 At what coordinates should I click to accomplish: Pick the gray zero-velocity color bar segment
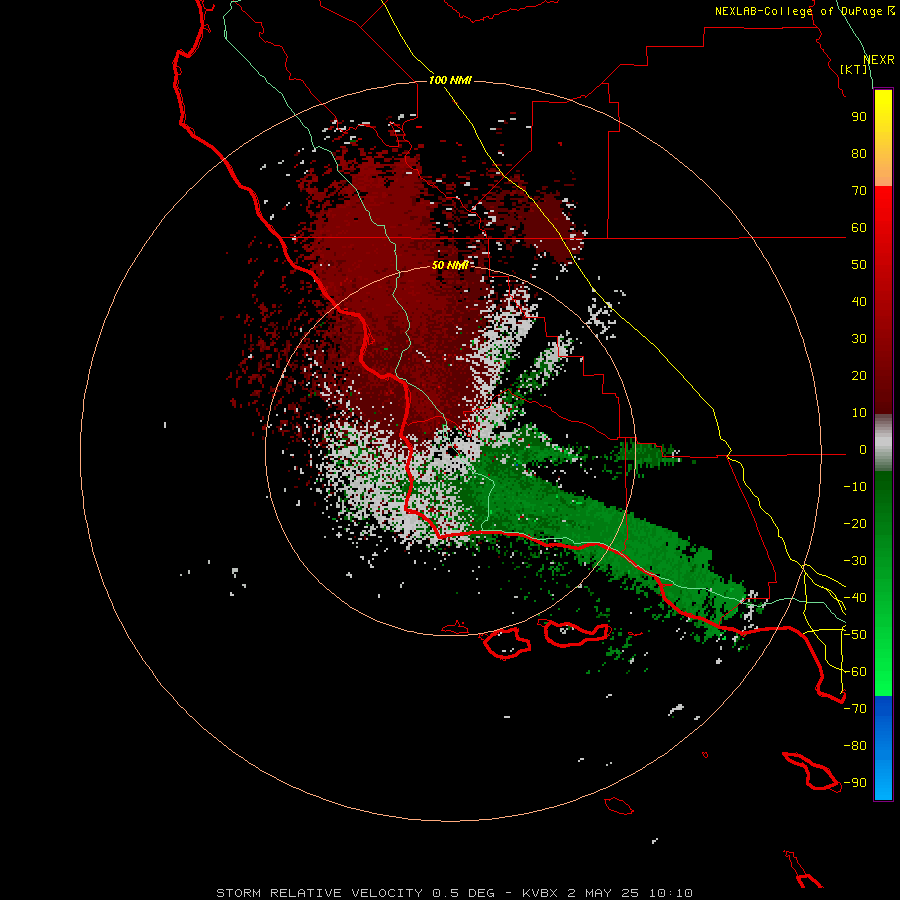point(883,443)
